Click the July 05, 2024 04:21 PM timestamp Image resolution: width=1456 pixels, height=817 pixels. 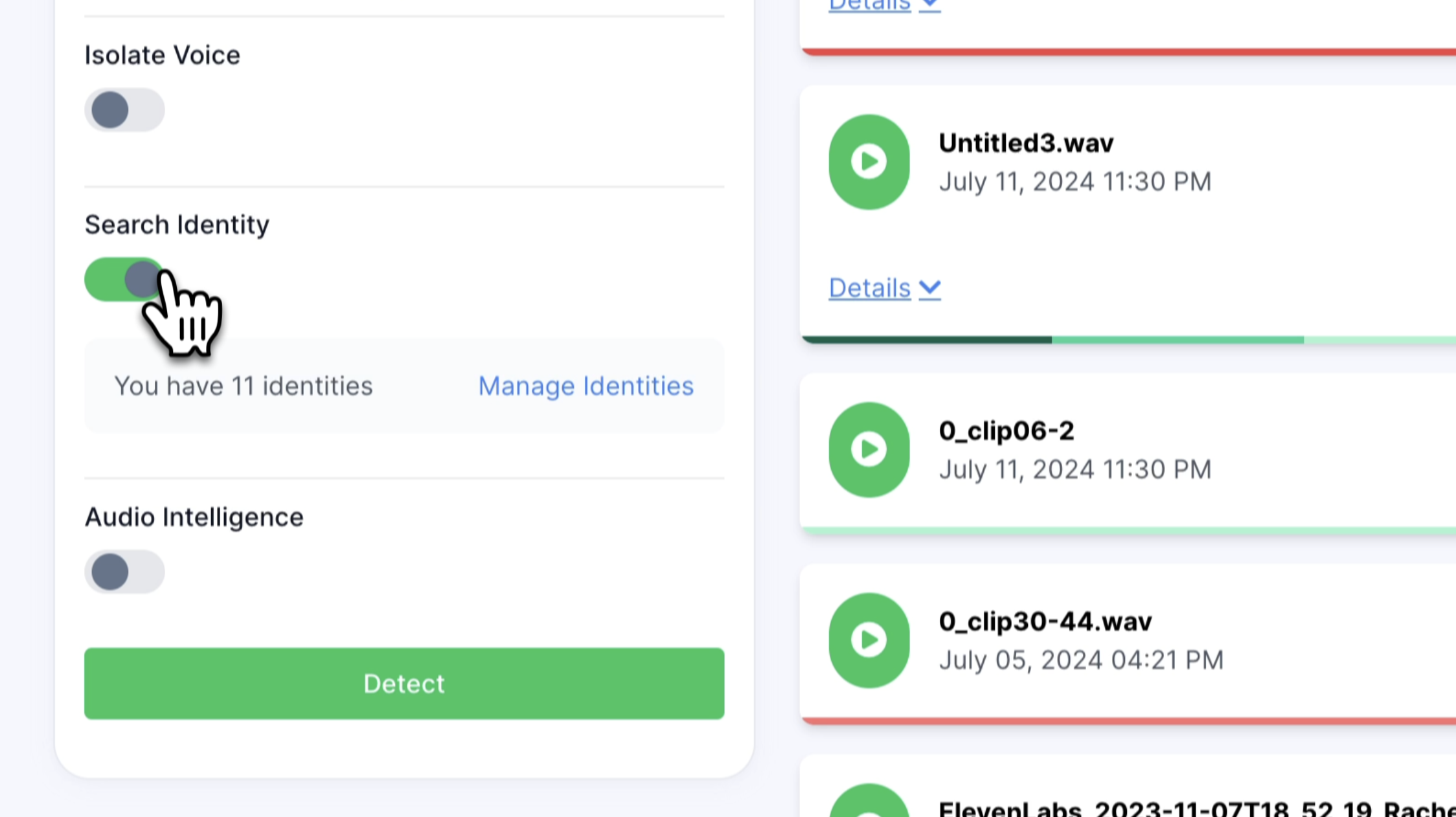click(1080, 660)
